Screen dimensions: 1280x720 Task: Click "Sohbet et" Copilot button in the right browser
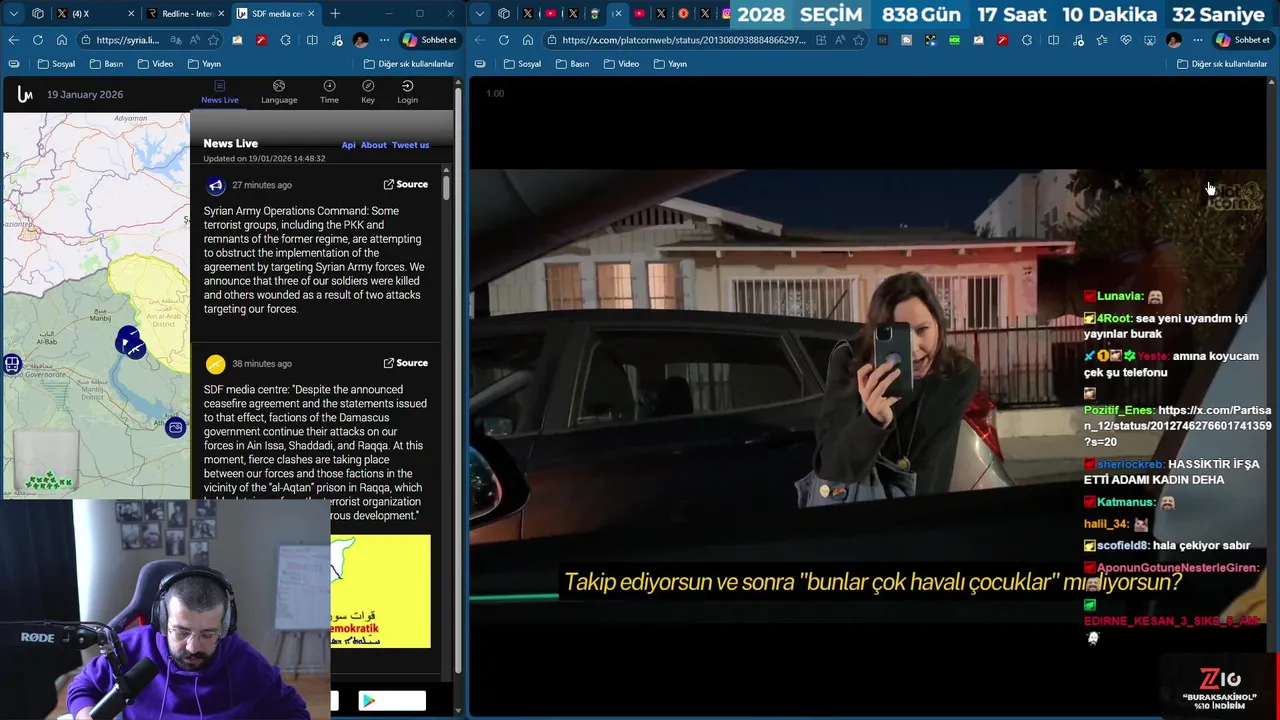pyautogui.click(x=1243, y=40)
